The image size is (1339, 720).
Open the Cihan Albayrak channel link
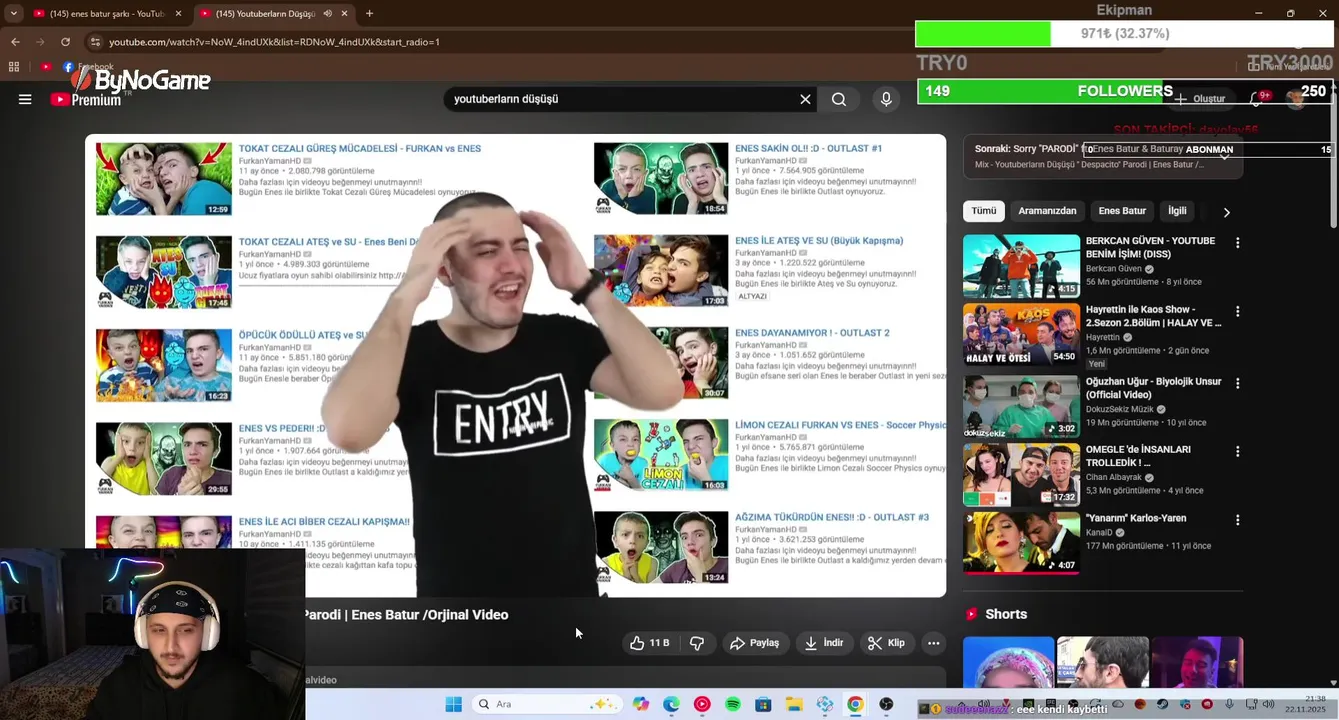pos(1115,478)
